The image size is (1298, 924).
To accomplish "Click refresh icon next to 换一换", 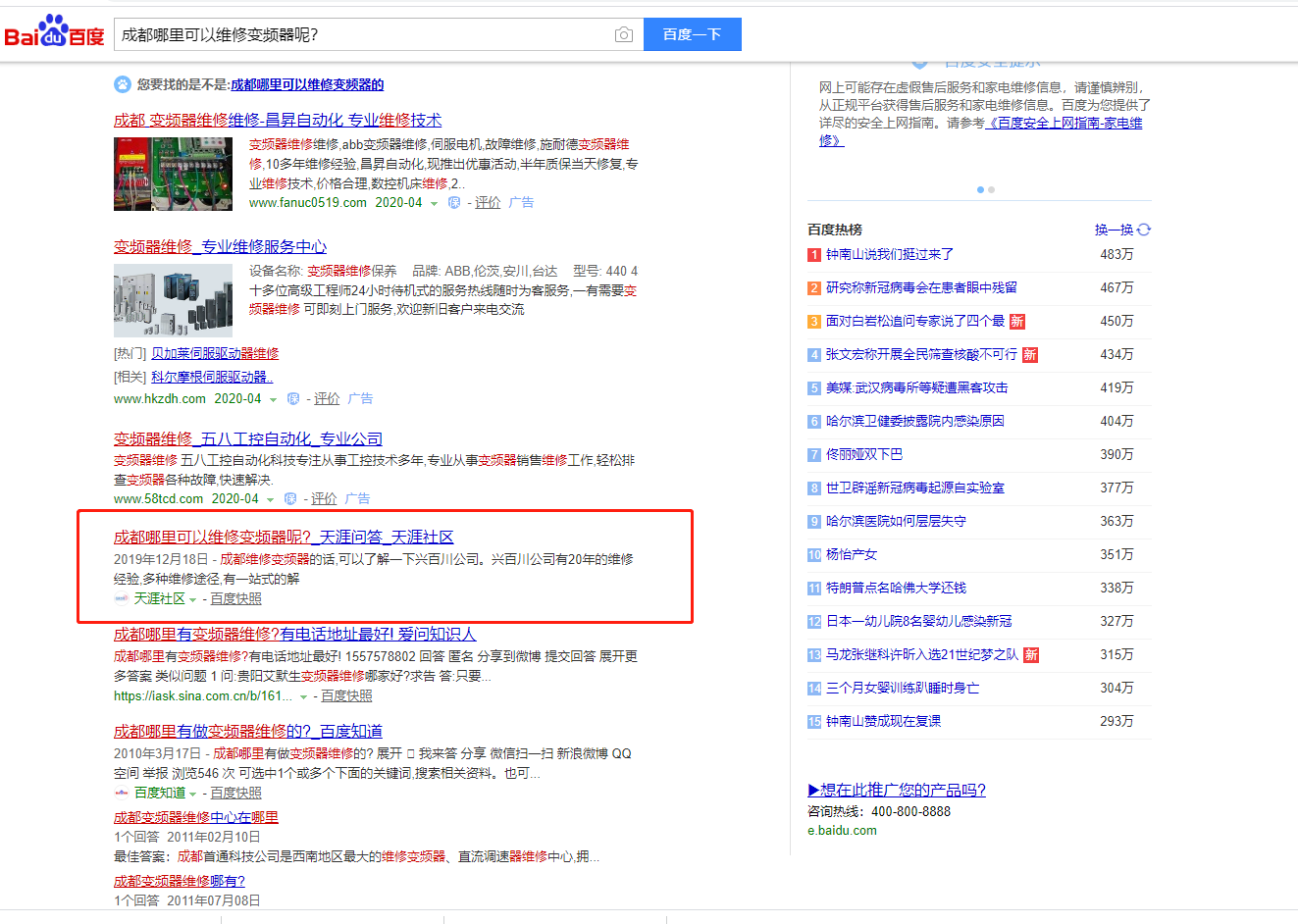I will [x=1144, y=230].
